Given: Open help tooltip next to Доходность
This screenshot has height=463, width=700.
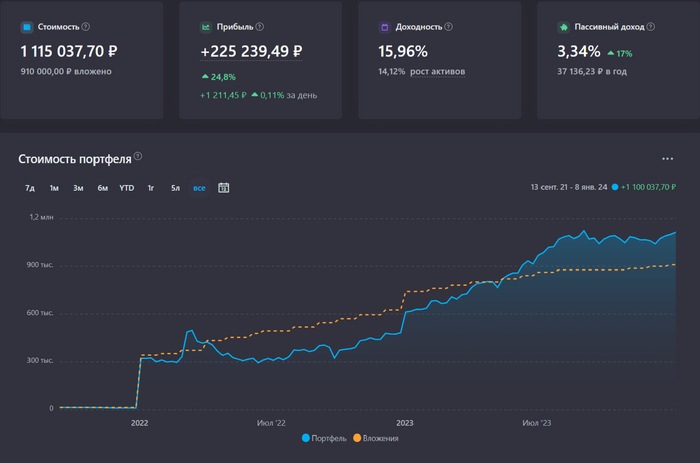Looking at the screenshot, I should pos(452,27).
